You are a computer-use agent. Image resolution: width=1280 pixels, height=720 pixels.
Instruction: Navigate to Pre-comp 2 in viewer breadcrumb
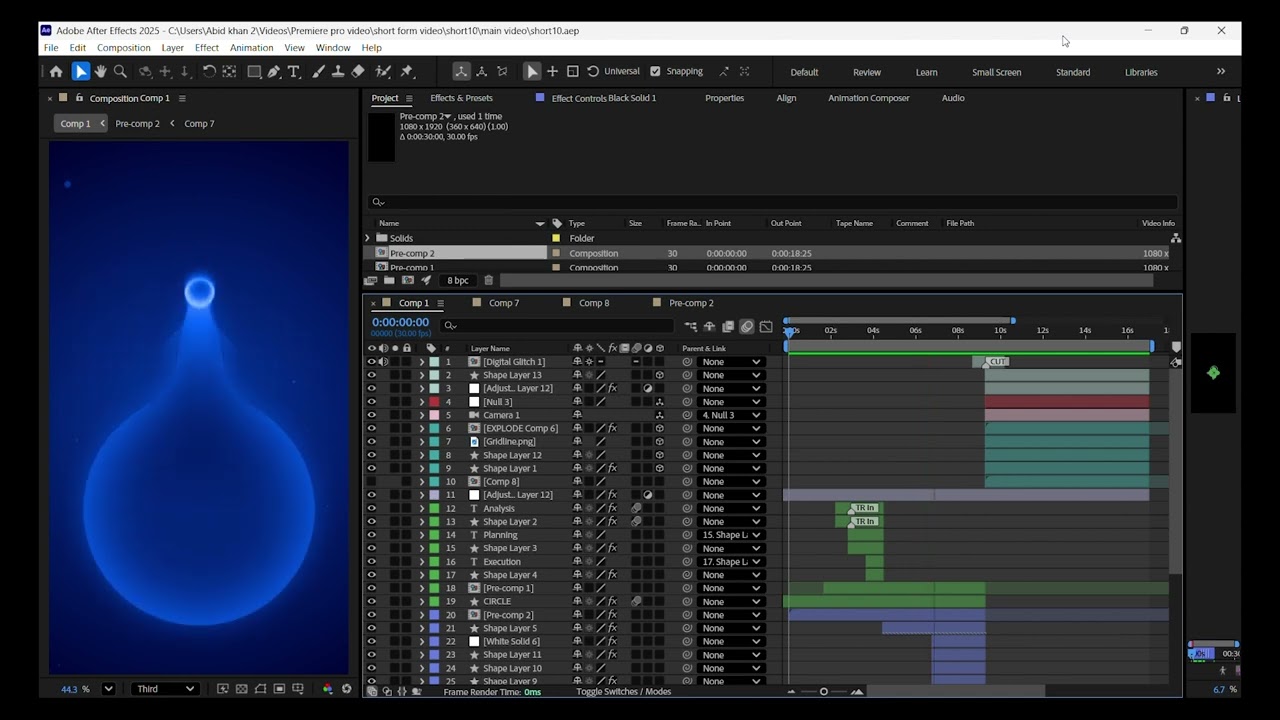pos(137,124)
